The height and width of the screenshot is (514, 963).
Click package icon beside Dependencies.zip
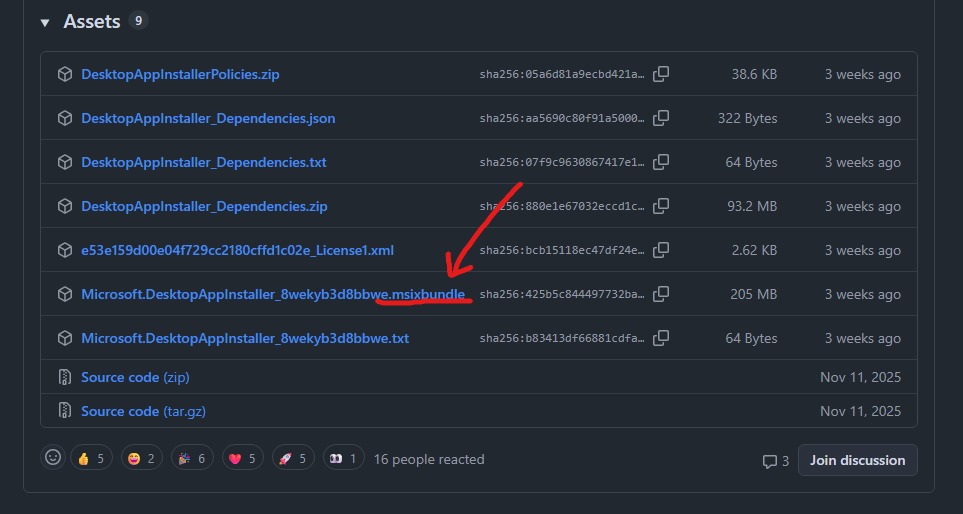pos(64,206)
